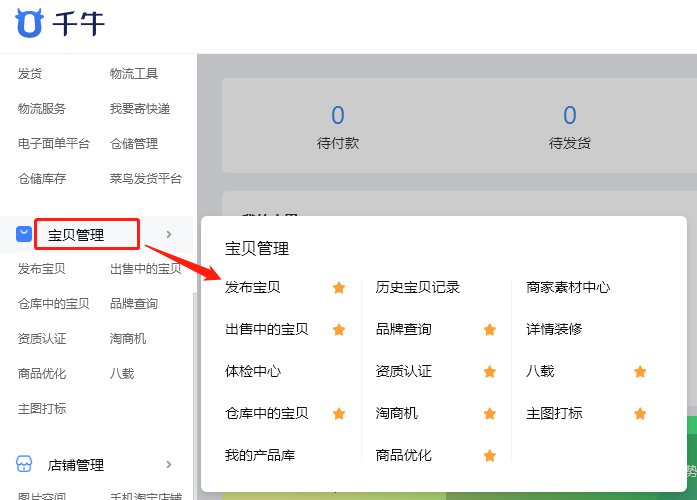Open 体检中心 in the popup menu
The height and width of the screenshot is (500, 697).
(x=252, y=371)
